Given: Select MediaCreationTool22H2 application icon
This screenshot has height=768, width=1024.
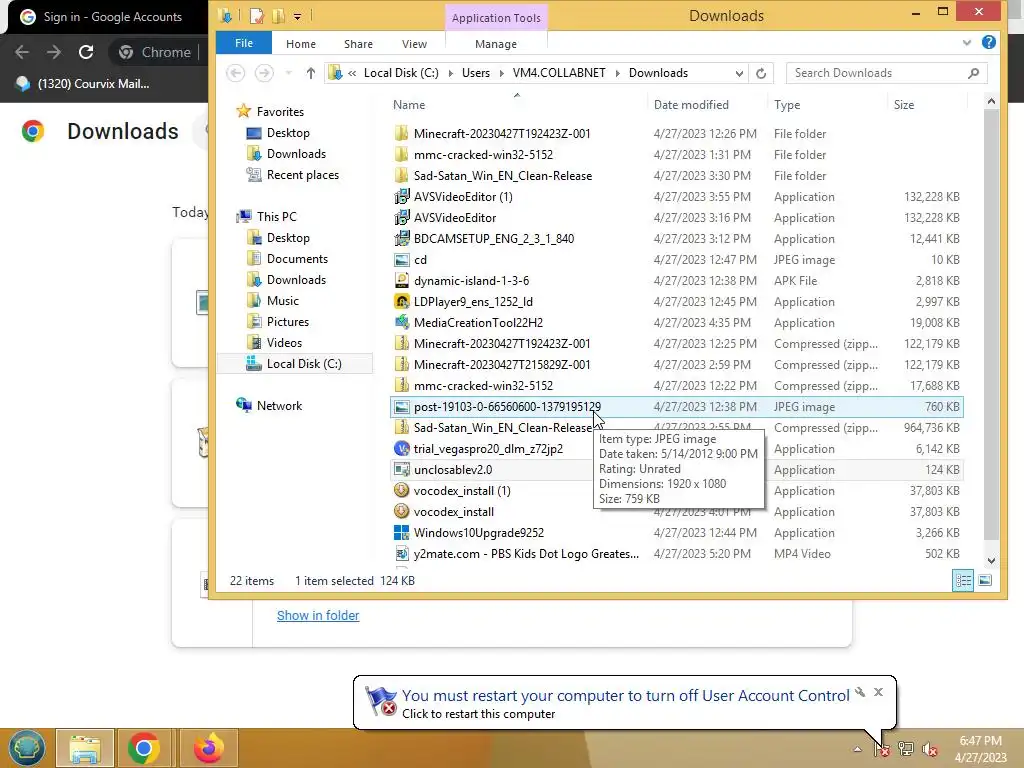Looking at the screenshot, I should (x=402, y=323).
